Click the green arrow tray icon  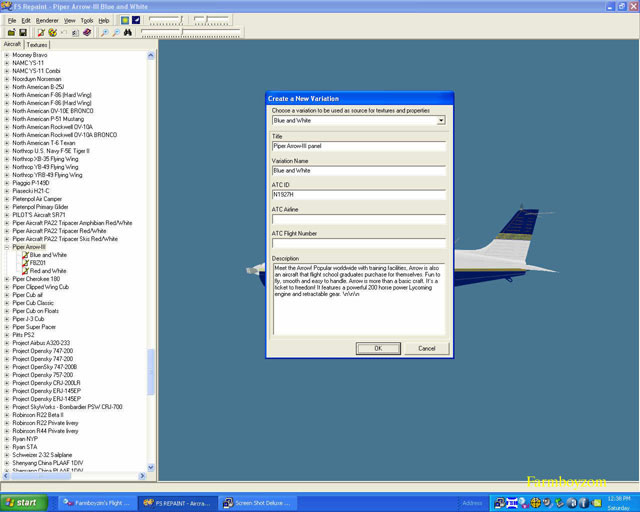(x=560, y=503)
